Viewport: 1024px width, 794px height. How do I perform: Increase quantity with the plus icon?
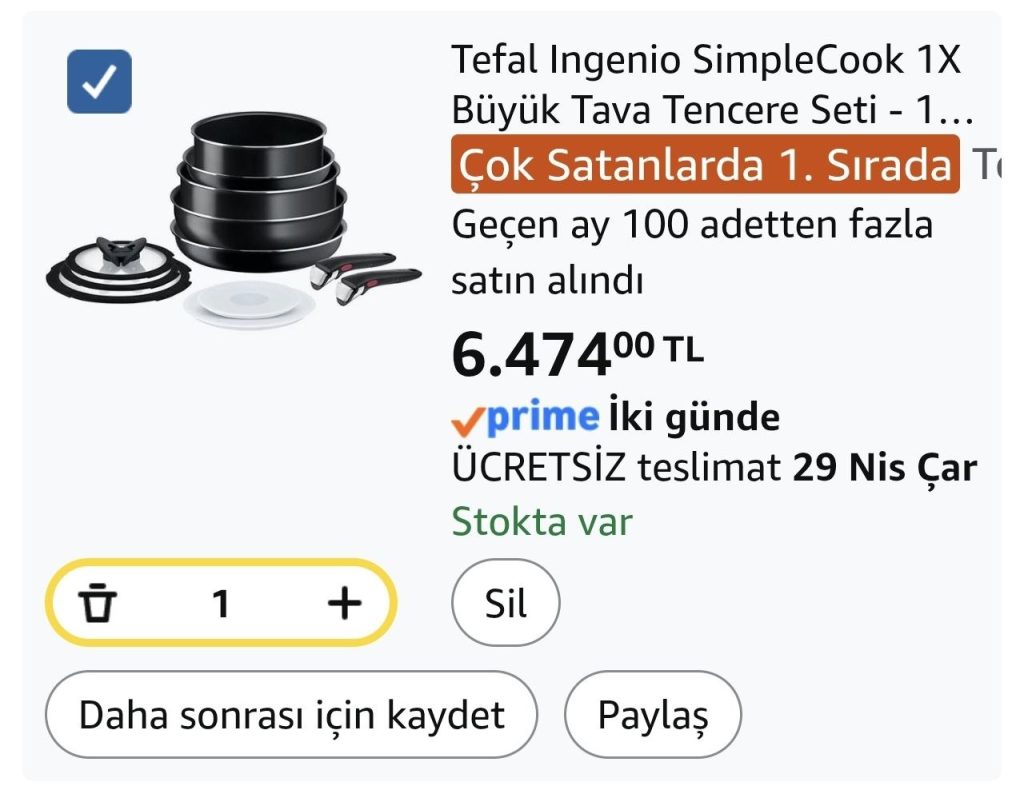point(344,603)
